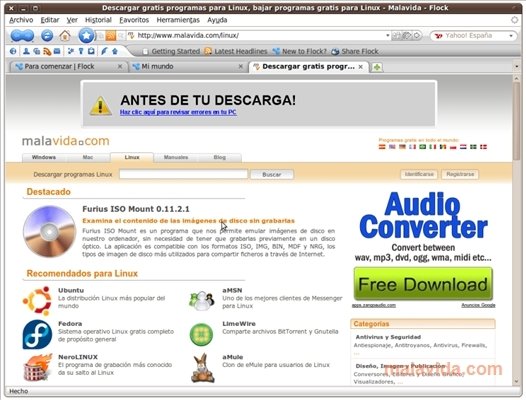
Task: Focus the 'Descargar programas Linux' search field
Action: click(183, 174)
